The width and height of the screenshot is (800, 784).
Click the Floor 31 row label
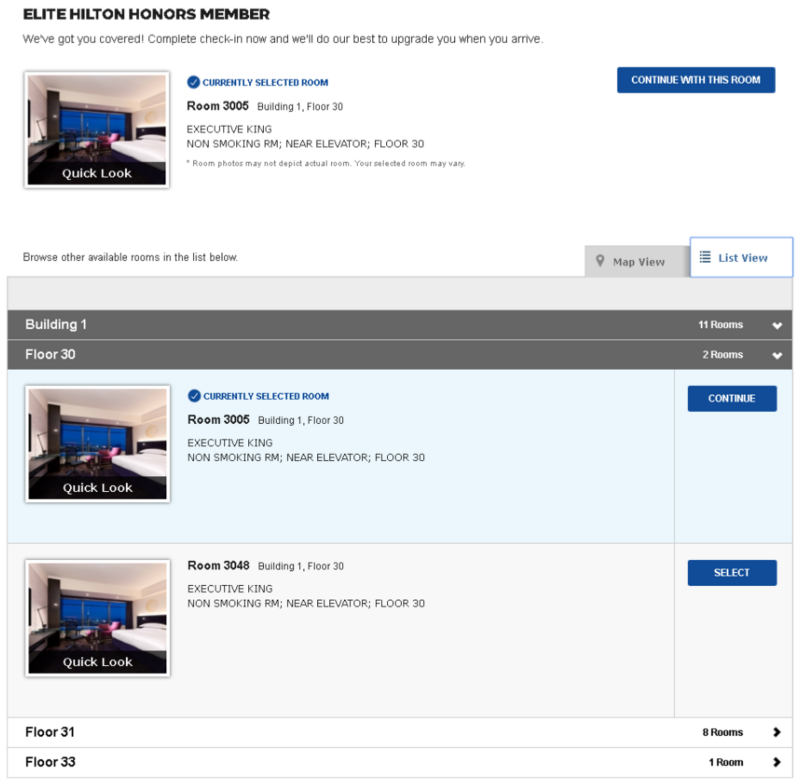pos(50,732)
